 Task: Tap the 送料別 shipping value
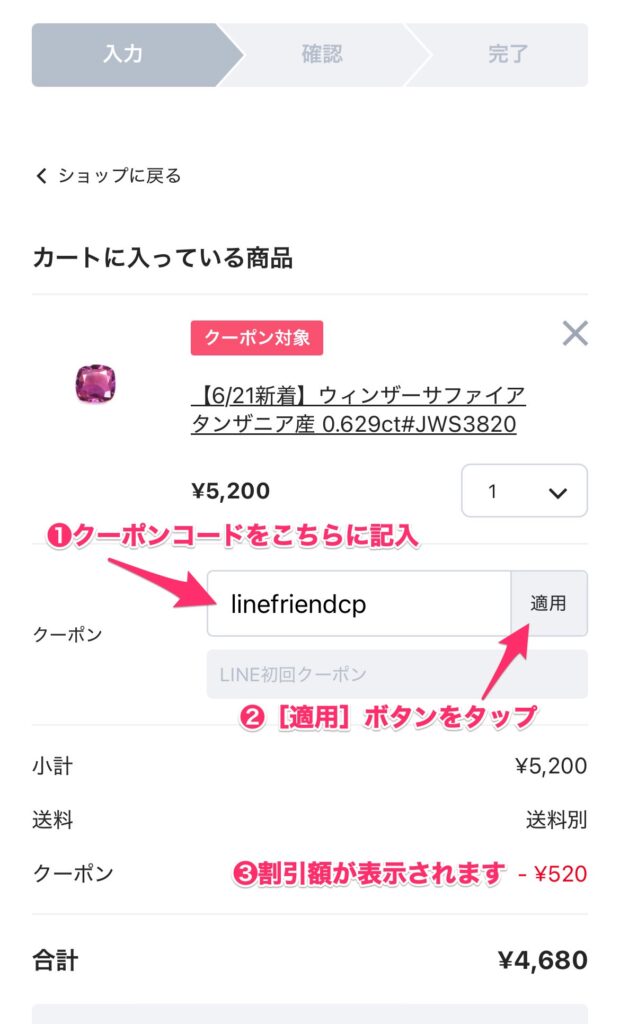pyautogui.click(x=556, y=820)
